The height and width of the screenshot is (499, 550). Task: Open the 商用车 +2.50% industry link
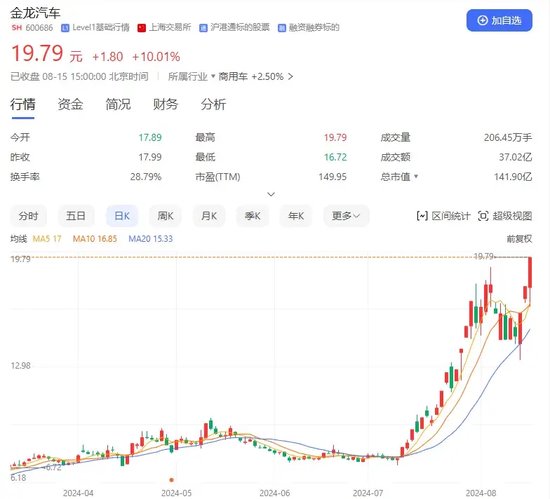pyautogui.click(x=255, y=76)
